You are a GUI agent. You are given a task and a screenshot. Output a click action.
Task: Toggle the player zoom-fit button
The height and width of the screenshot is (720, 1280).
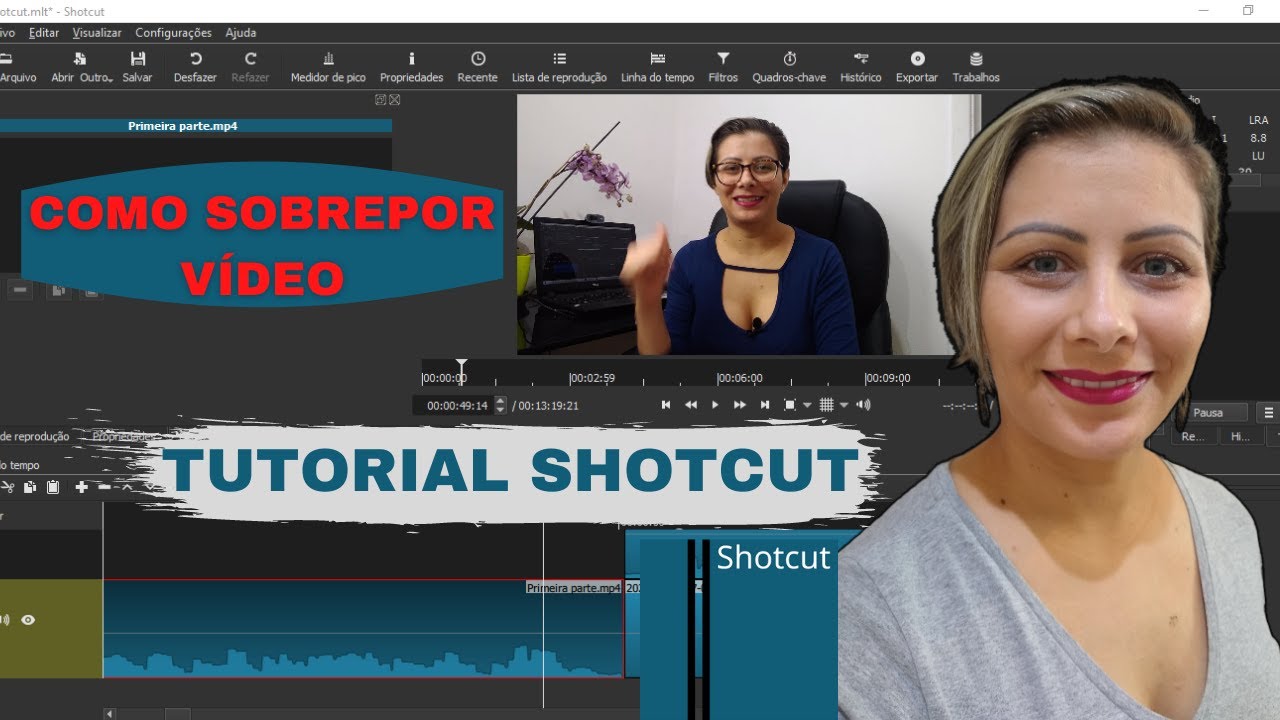[790, 404]
